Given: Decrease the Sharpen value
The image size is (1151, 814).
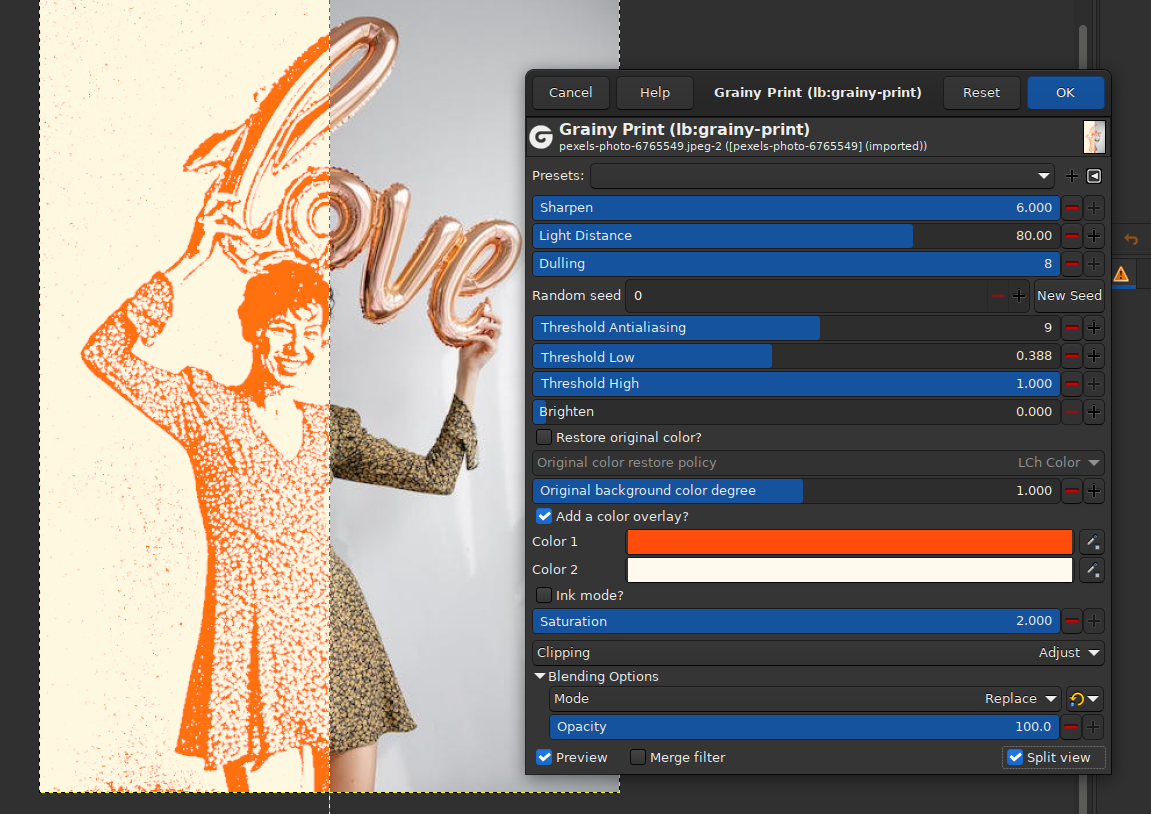Looking at the screenshot, I should 1072,208.
